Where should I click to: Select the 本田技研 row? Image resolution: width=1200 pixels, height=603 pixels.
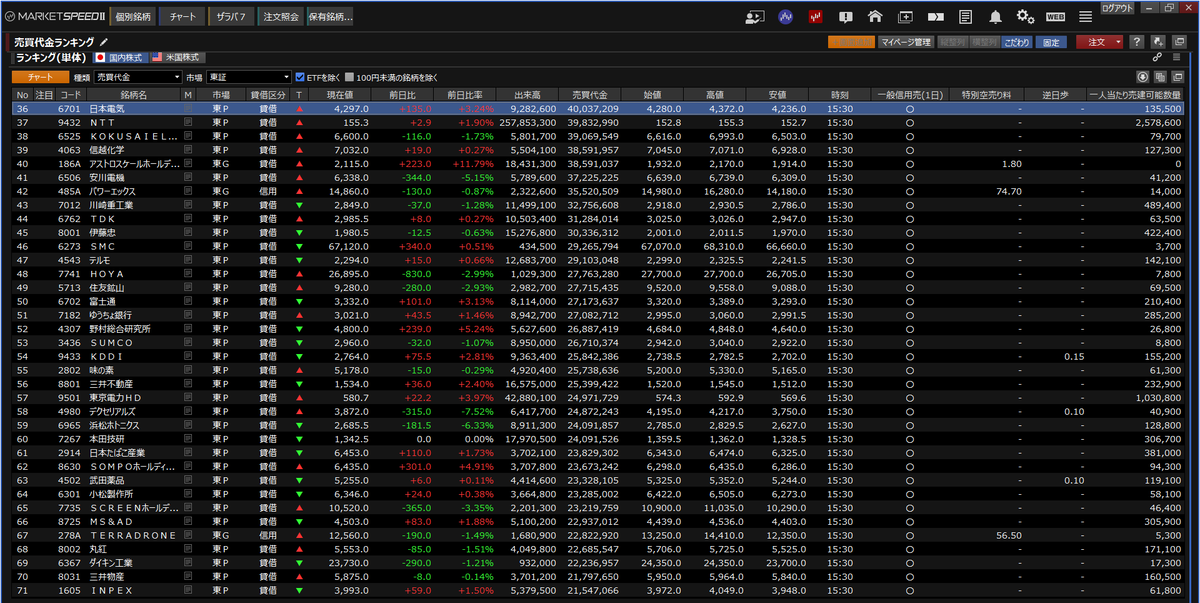(600, 438)
